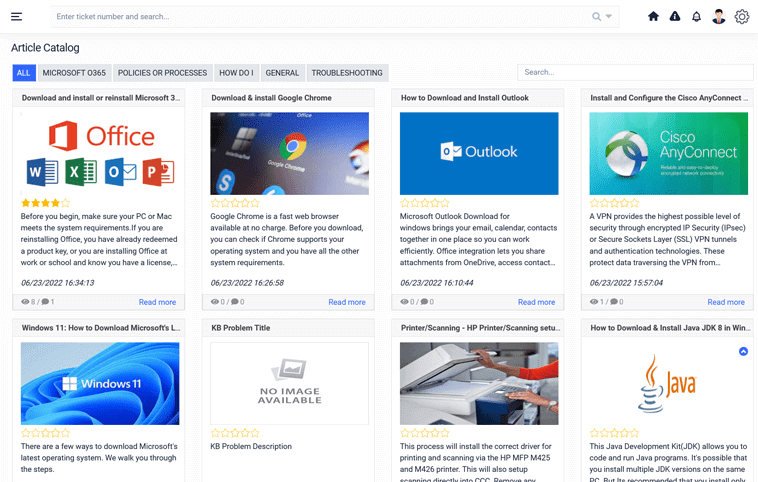Click the date 06/23/2022 16:34:13
This screenshot has height=482, width=758.
[58, 283]
